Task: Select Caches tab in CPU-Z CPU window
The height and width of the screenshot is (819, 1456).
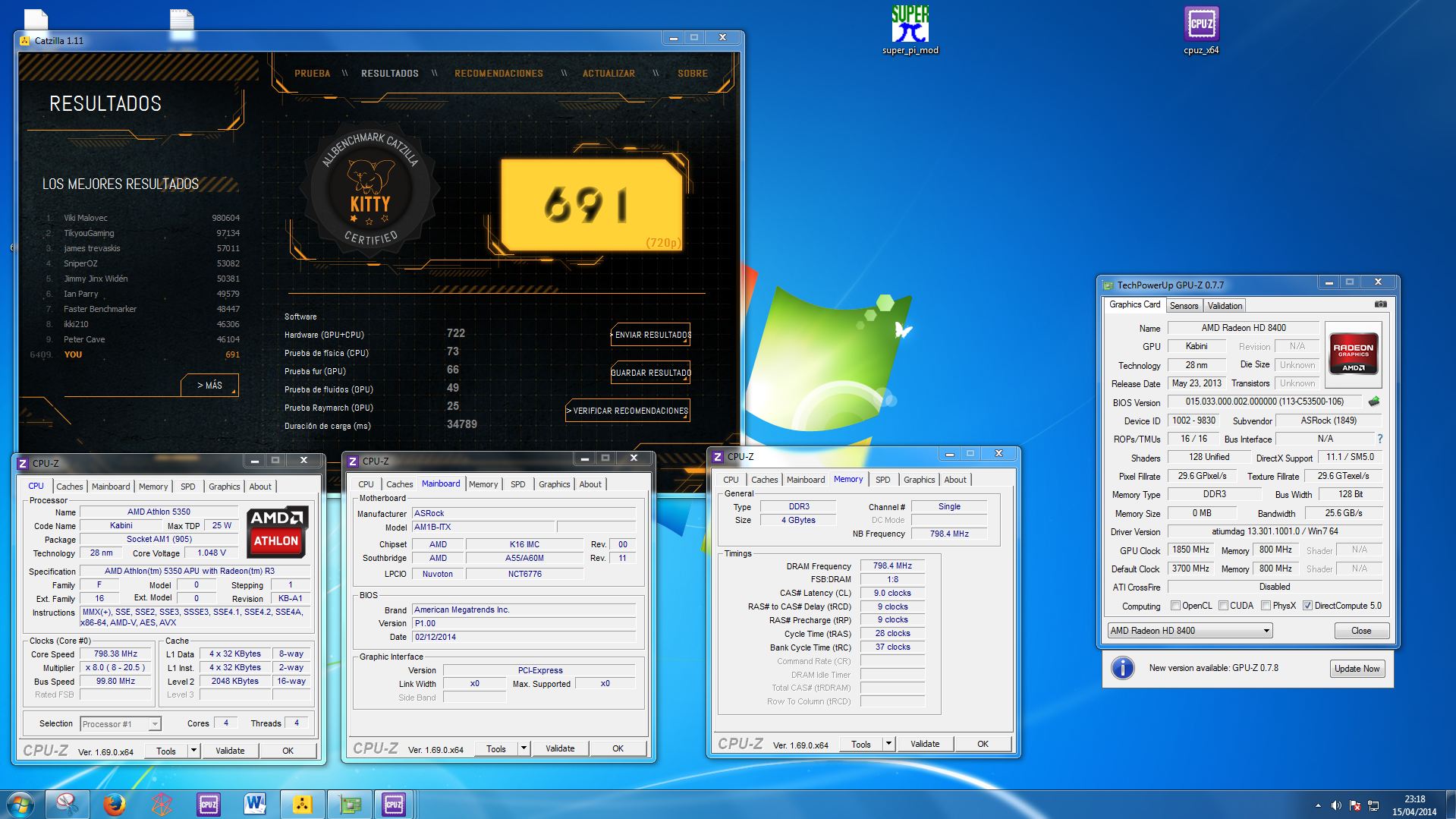Action: [x=70, y=487]
